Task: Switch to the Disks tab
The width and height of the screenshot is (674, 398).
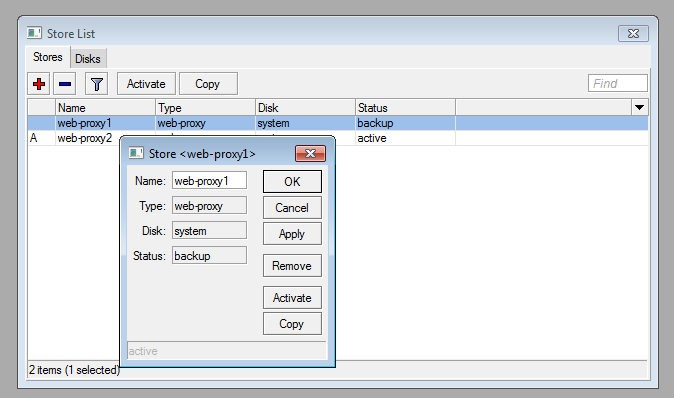Action: (x=88, y=58)
